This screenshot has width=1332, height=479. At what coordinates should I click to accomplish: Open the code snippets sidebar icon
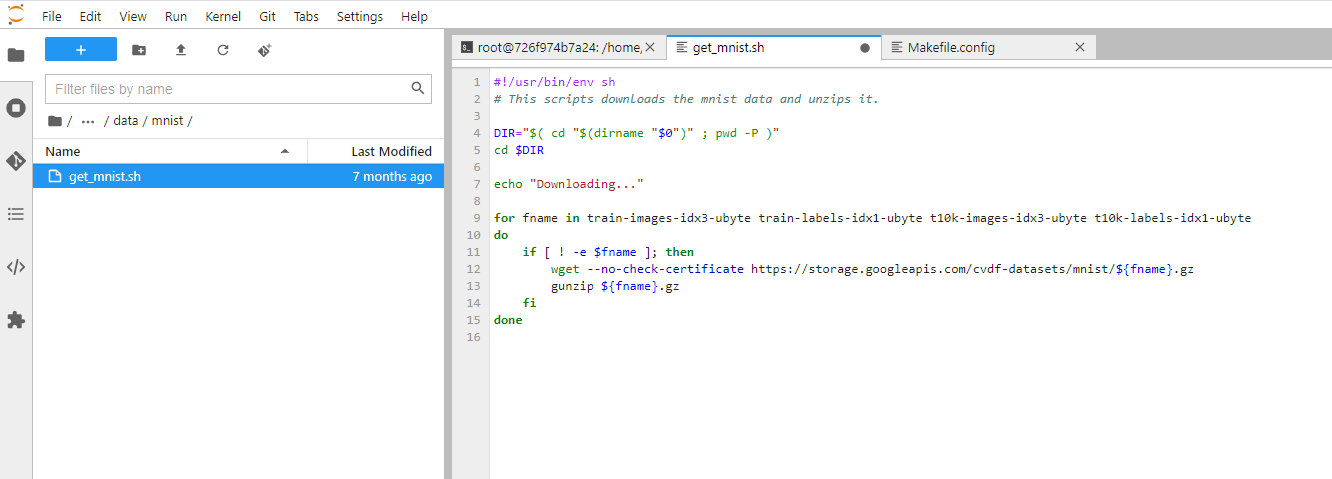(16, 267)
